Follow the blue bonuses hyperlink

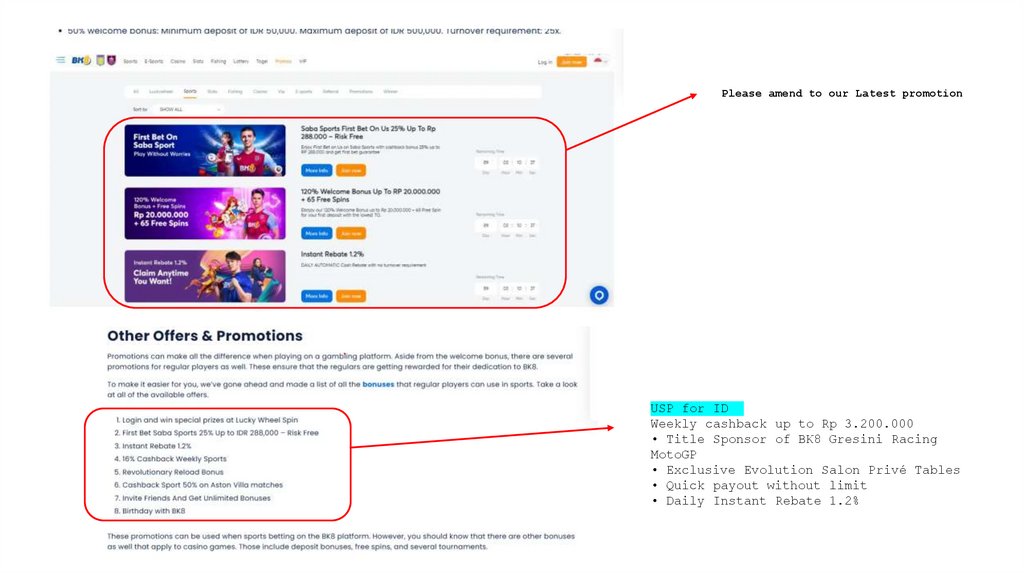pos(378,385)
